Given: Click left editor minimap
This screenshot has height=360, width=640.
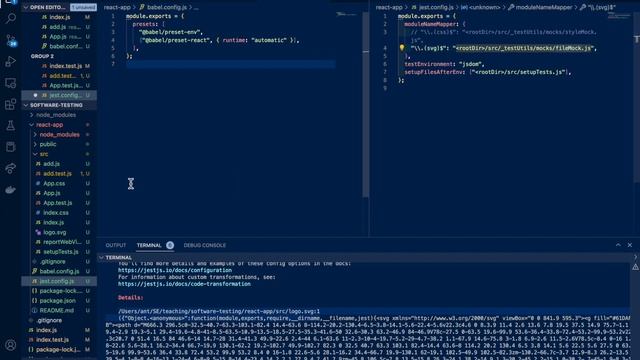Looking at the screenshot, I should tap(347, 14).
